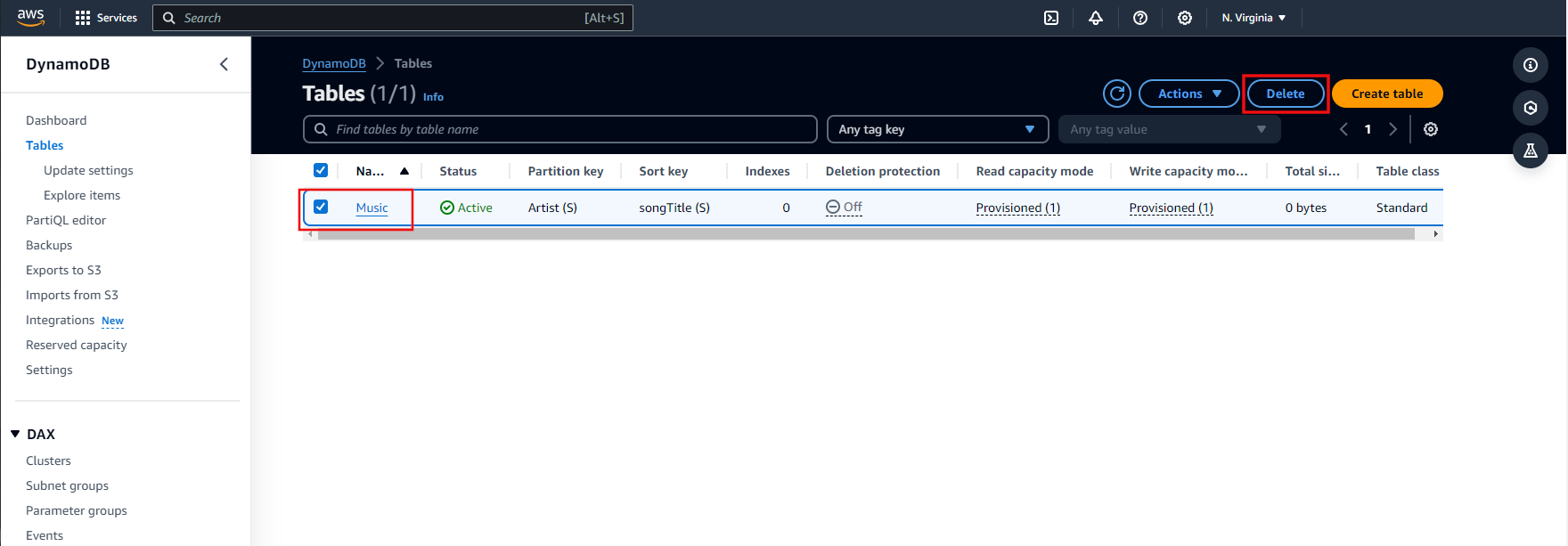This screenshot has height=546, width=1568.
Task: Click the Create table button
Action: pyautogui.click(x=1387, y=94)
